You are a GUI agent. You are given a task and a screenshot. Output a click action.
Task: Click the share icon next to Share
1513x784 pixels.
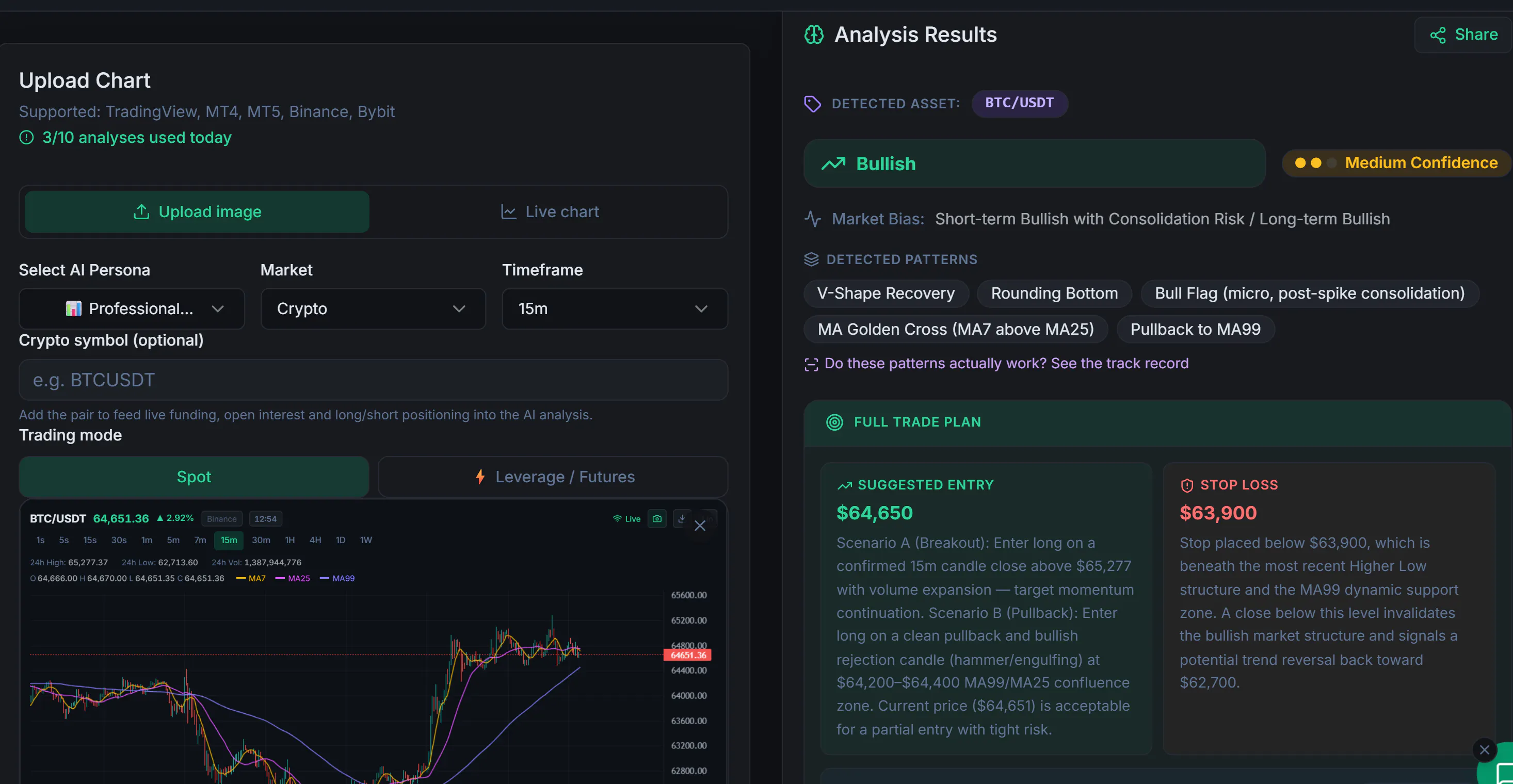1437,35
